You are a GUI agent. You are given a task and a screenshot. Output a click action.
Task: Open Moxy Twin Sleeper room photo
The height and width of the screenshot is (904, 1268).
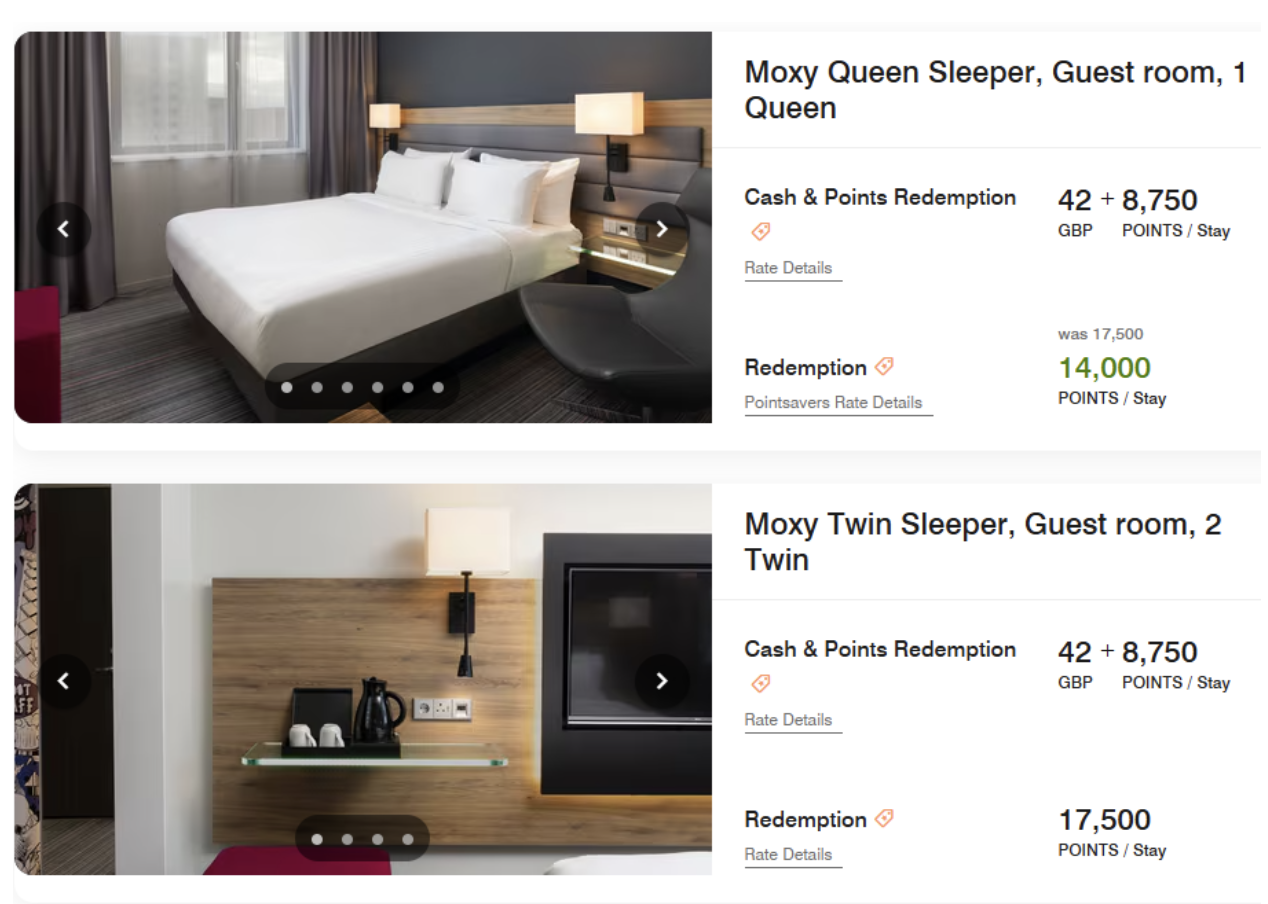point(363,680)
